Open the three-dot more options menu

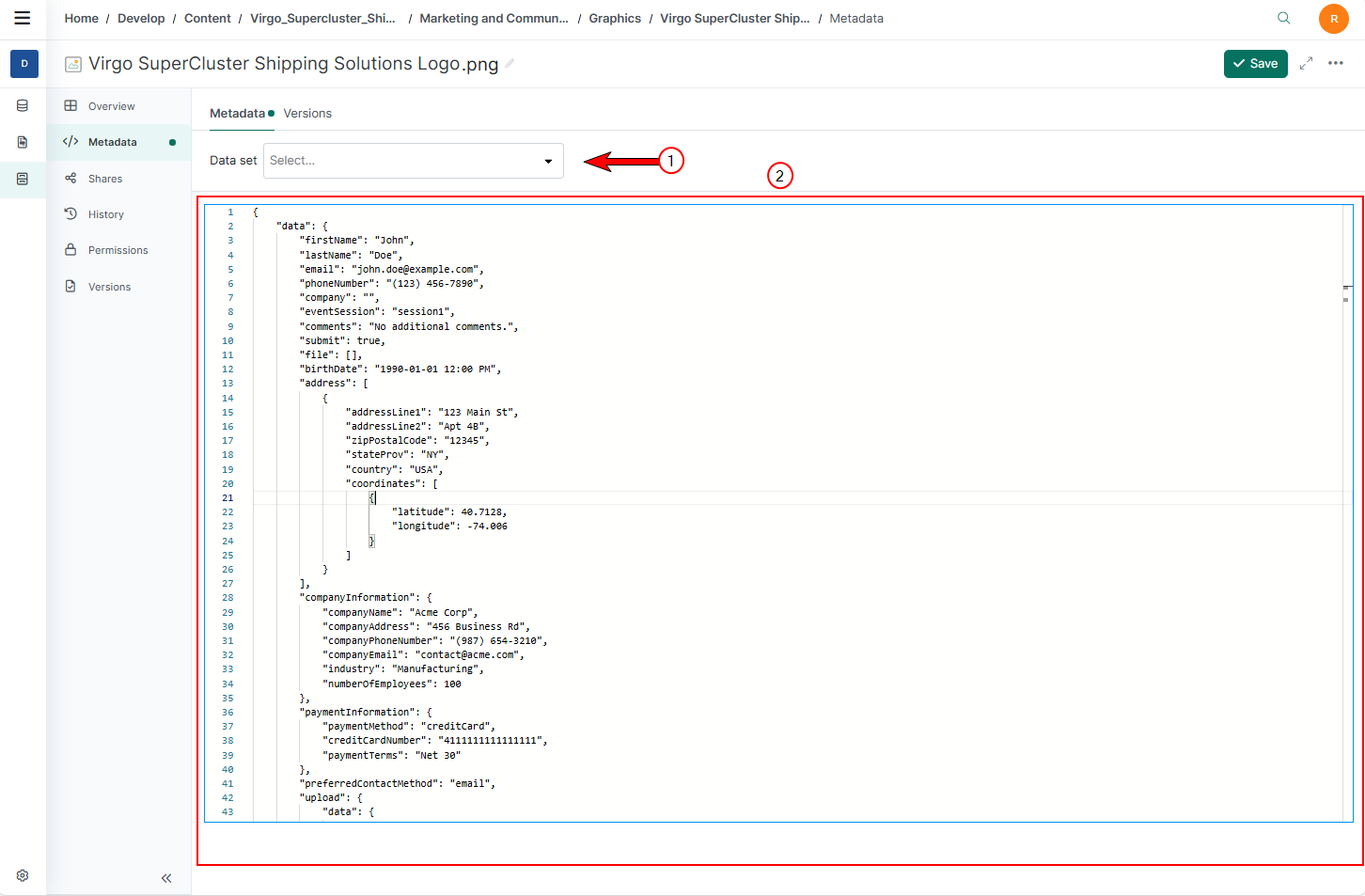(x=1335, y=63)
